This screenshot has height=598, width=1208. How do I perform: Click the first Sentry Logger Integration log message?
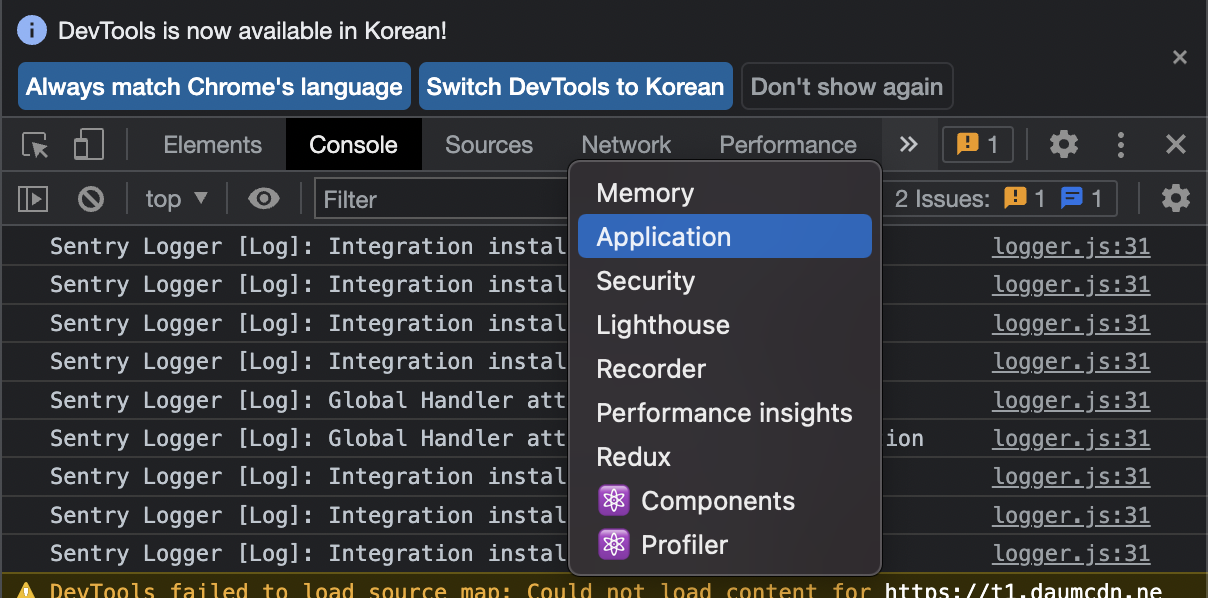click(309, 247)
